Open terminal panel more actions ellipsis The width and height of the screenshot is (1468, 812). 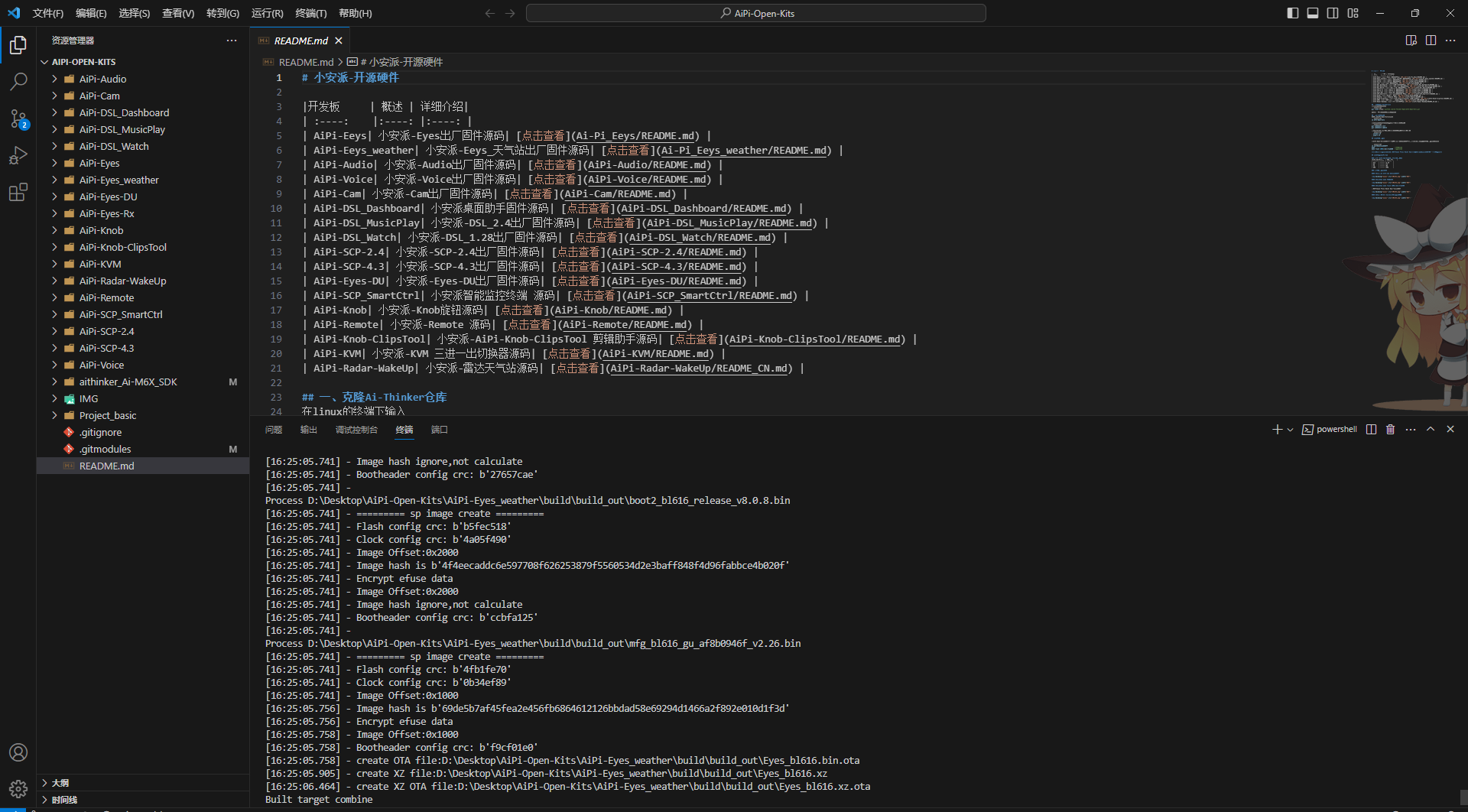[1411, 430]
